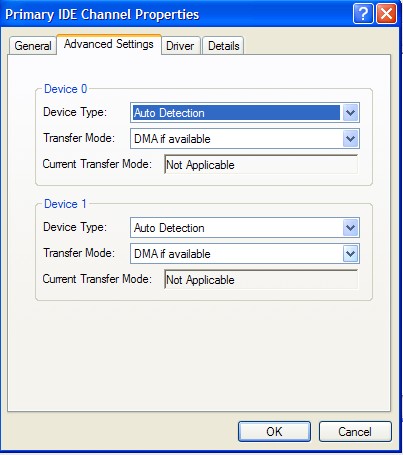This screenshot has width=403, height=455.
Task: Click Device 1 Auto Detection combo text
Action: [169, 228]
